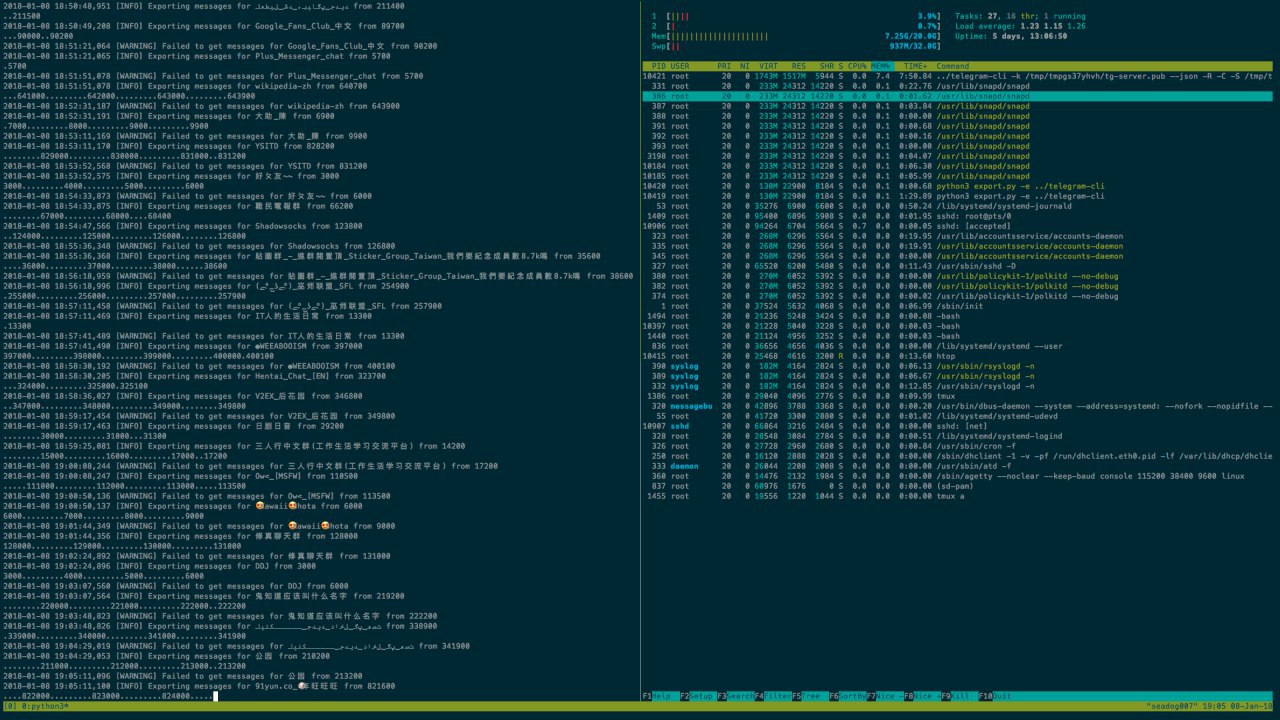
Task: Select snapd process row with PID 3198
Action: 958,156
